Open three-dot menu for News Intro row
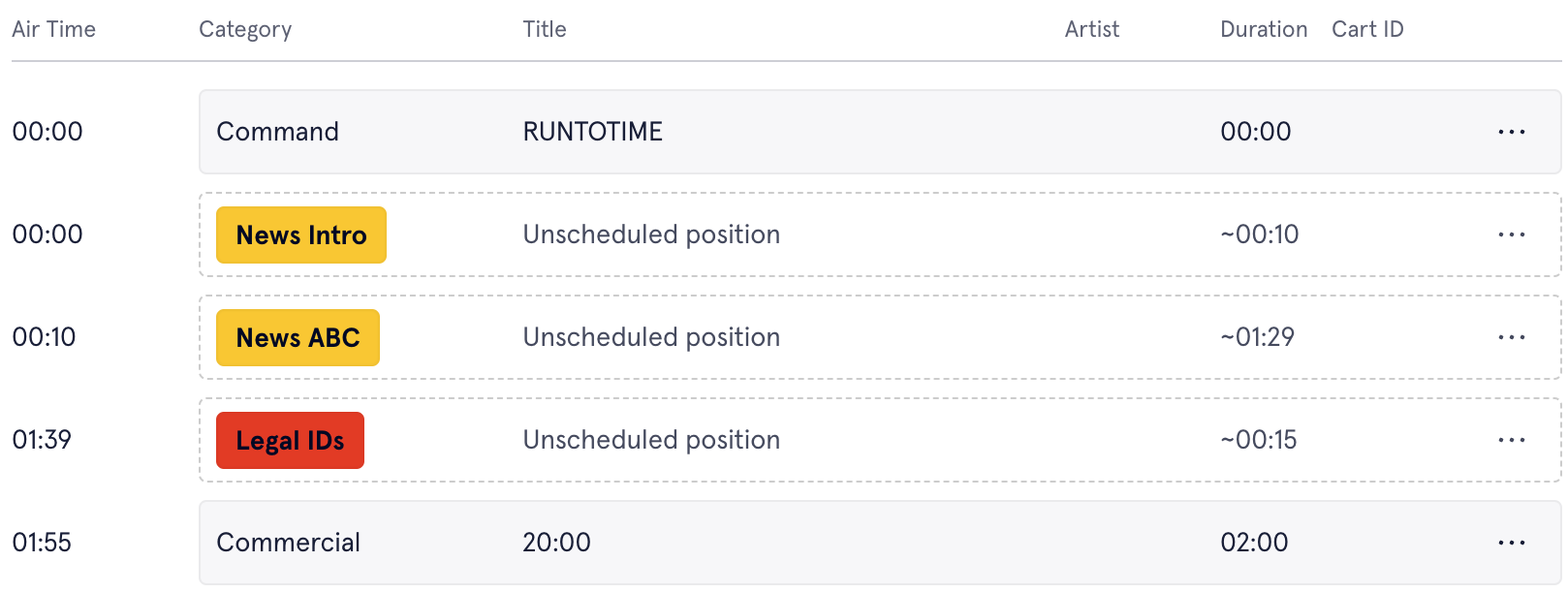The image size is (1568, 593). click(x=1511, y=234)
